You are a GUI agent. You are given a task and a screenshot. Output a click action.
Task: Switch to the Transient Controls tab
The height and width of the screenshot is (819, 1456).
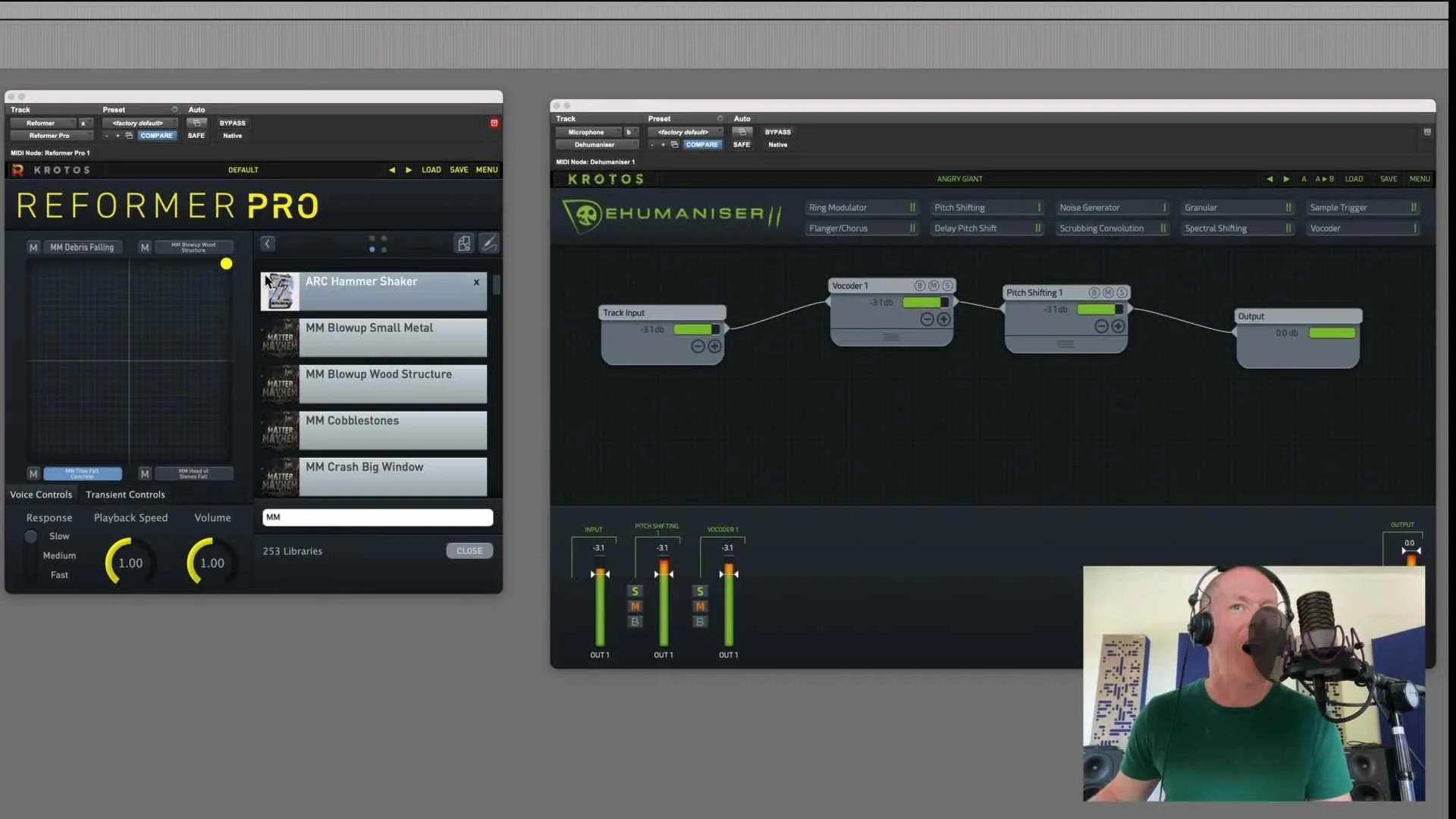click(x=125, y=494)
